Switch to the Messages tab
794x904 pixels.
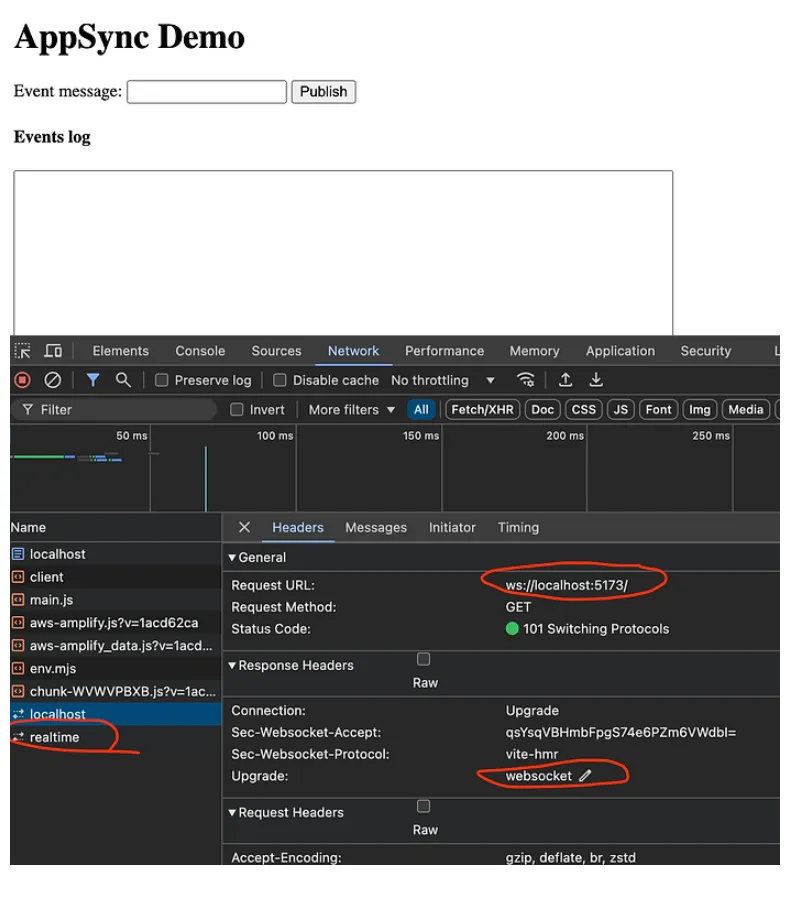click(x=376, y=527)
